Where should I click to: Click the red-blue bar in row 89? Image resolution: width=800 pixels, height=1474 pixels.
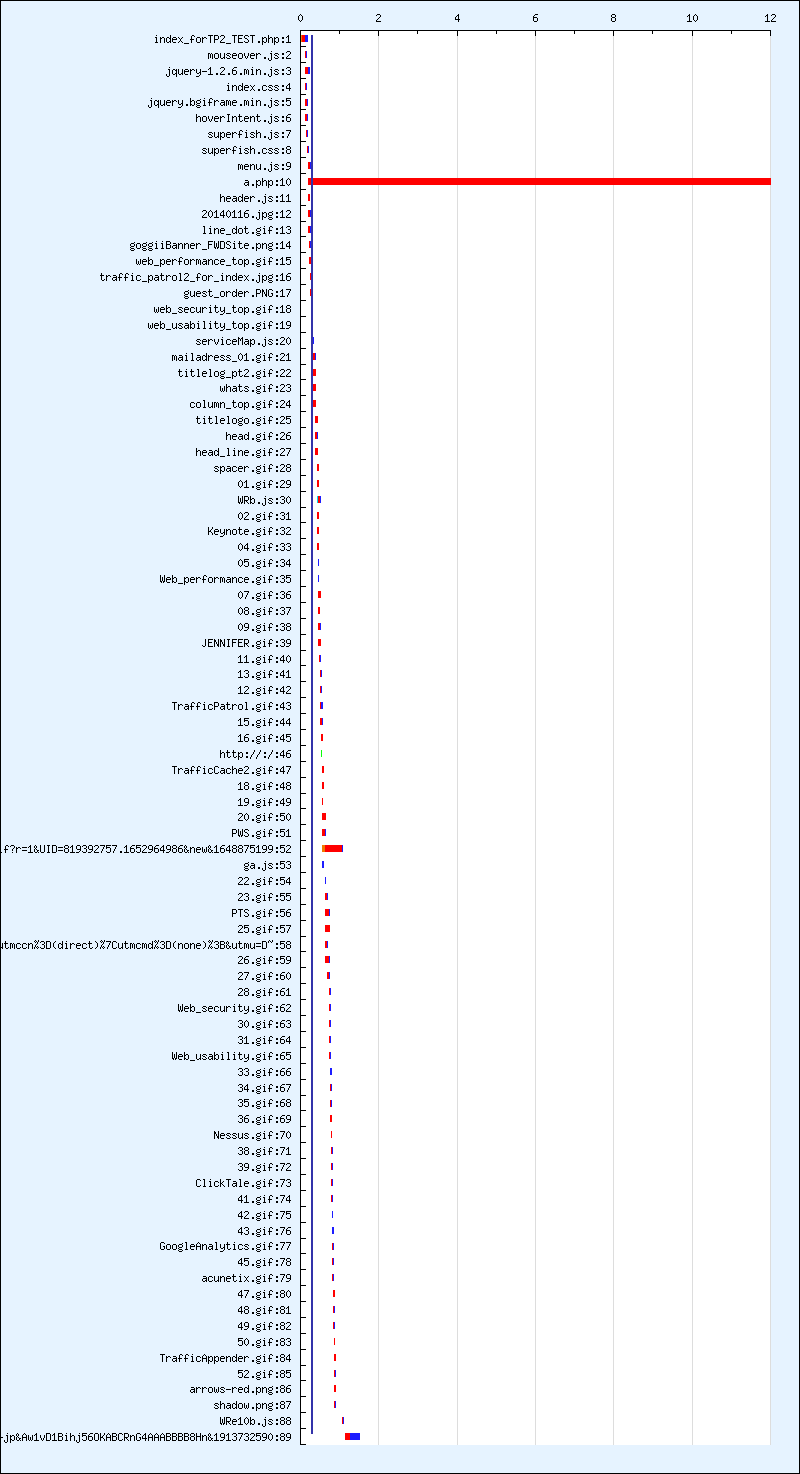point(352,1437)
